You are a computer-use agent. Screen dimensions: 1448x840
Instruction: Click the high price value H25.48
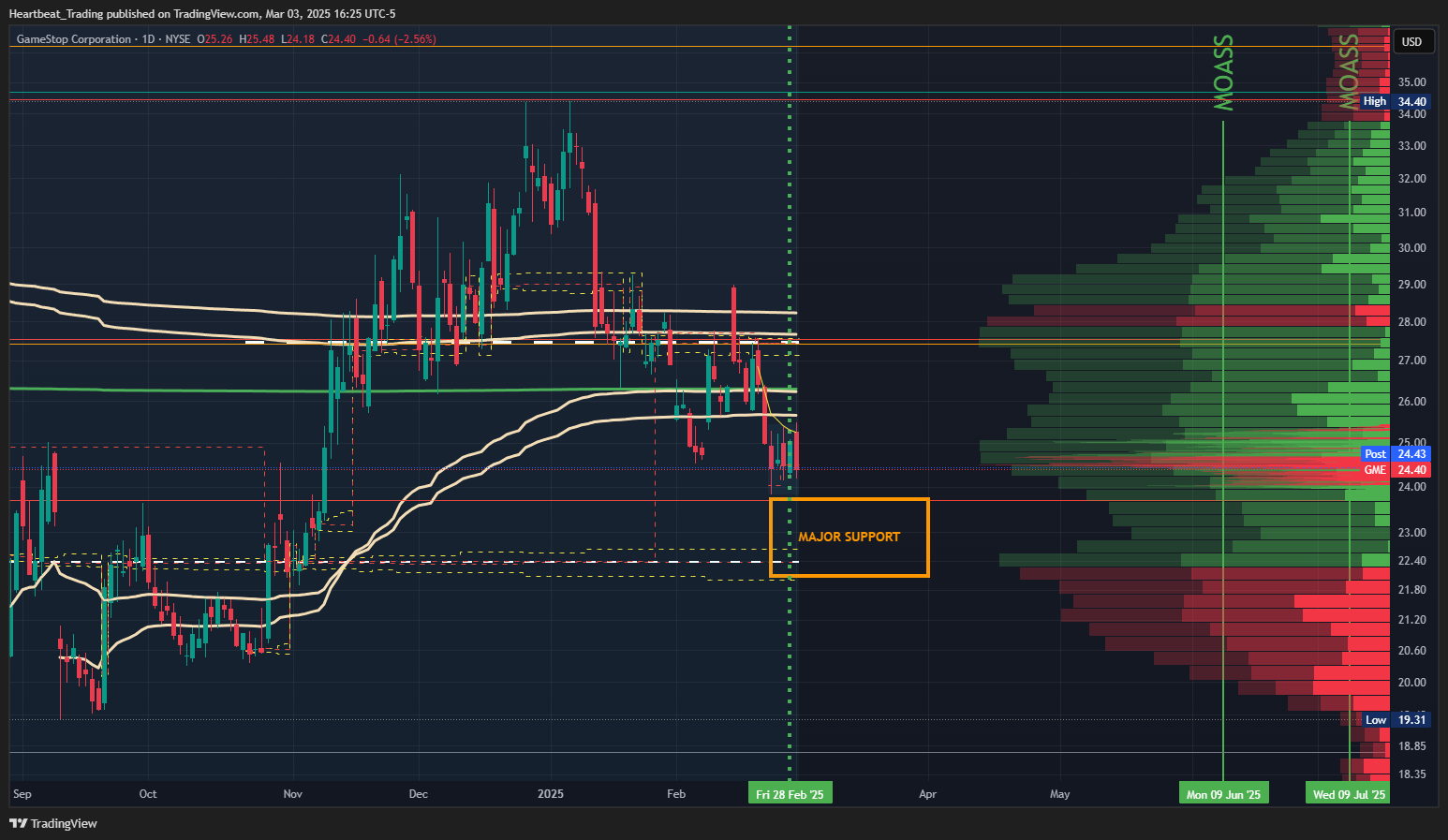tap(257, 39)
